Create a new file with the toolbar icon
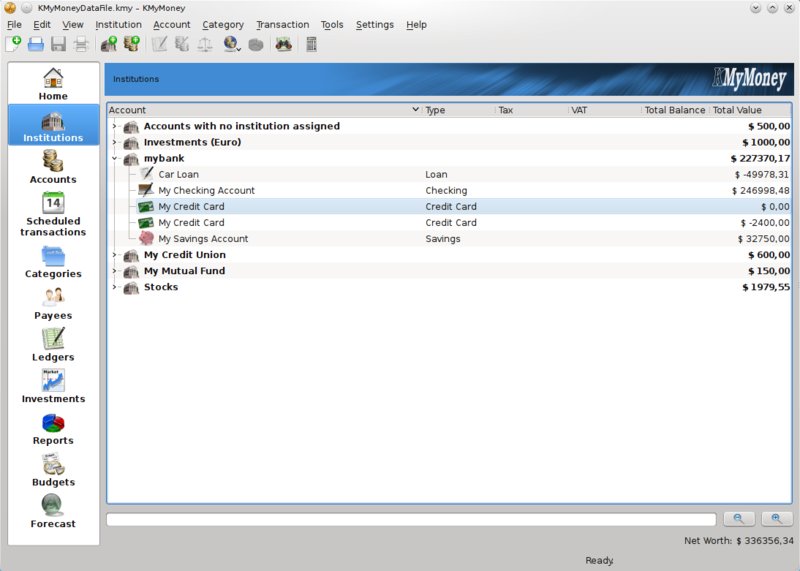 (13, 44)
